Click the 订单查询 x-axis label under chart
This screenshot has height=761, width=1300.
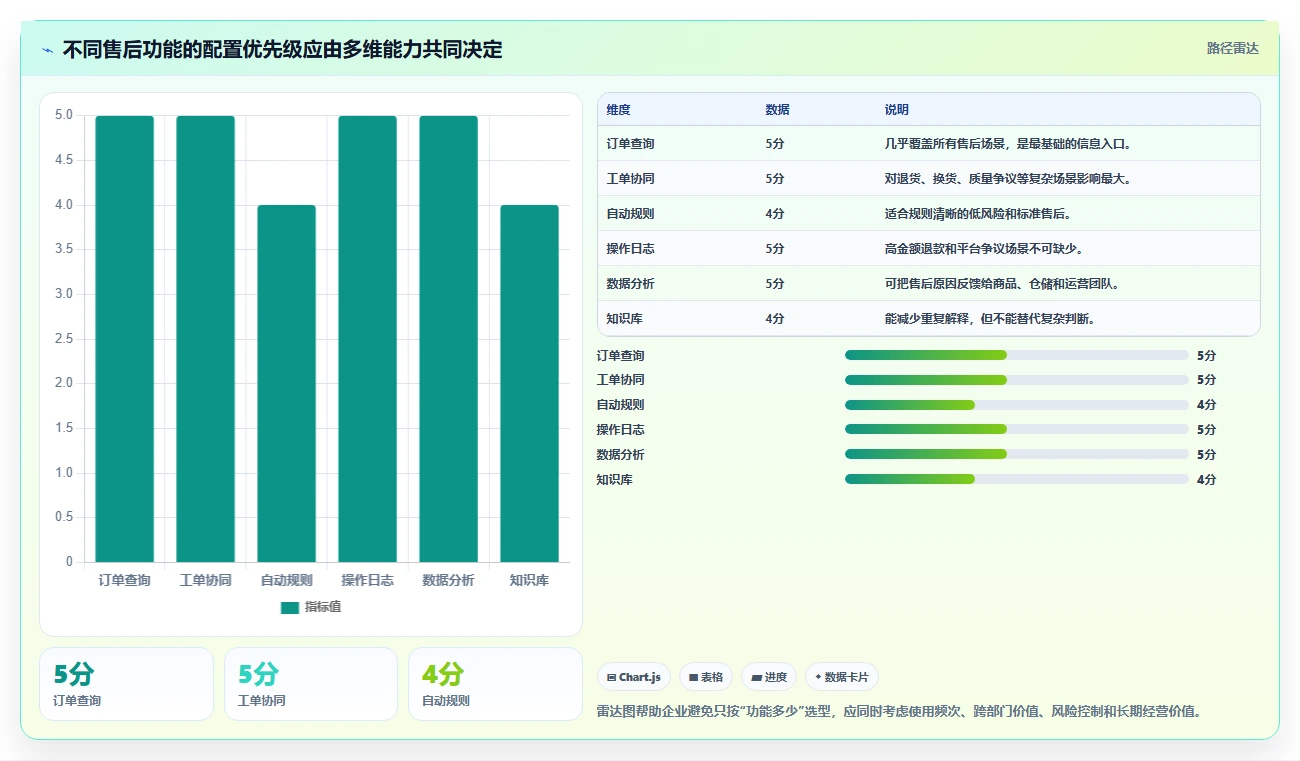125,580
